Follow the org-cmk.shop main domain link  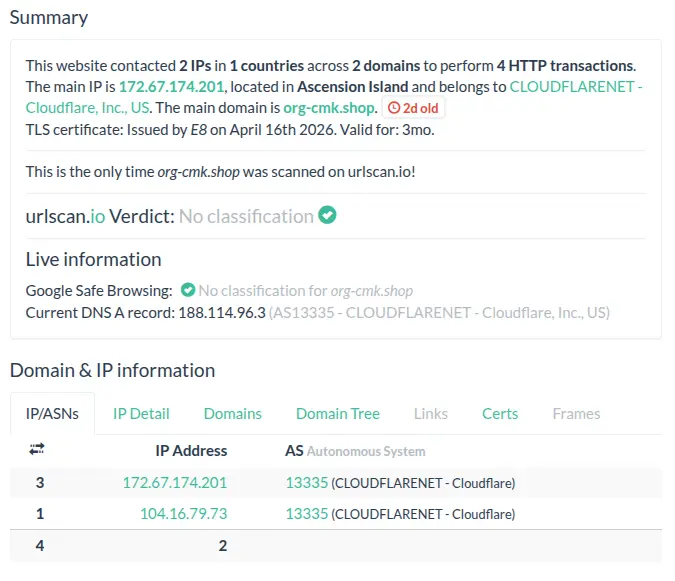pyautogui.click(x=330, y=108)
